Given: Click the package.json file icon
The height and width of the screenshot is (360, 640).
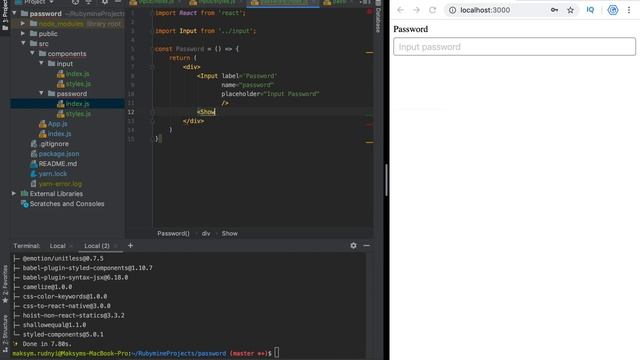Looking at the screenshot, I should click(33, 153).
